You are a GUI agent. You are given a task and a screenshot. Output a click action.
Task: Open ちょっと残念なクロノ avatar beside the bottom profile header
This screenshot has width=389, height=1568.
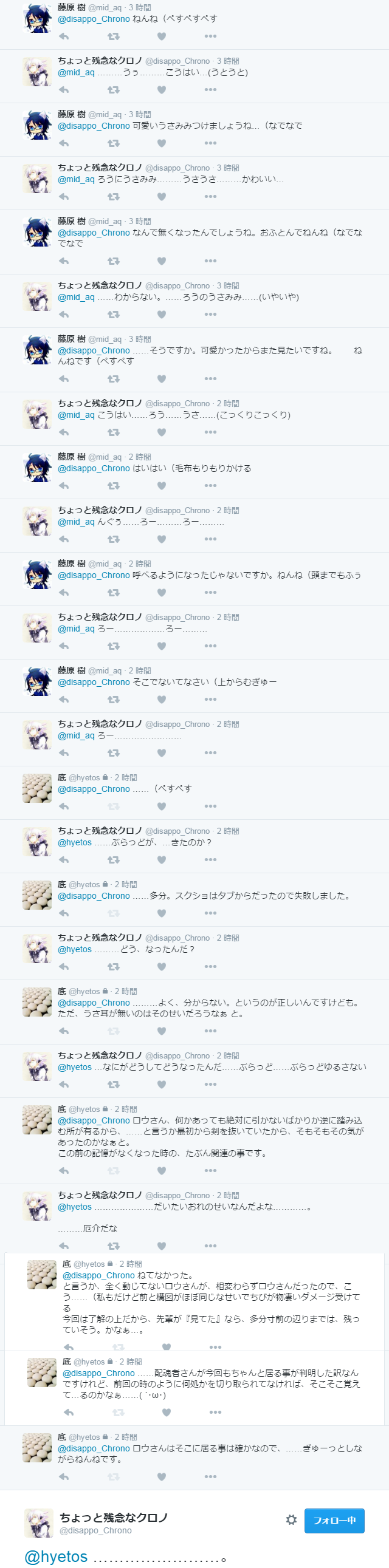click(39, 1523)
